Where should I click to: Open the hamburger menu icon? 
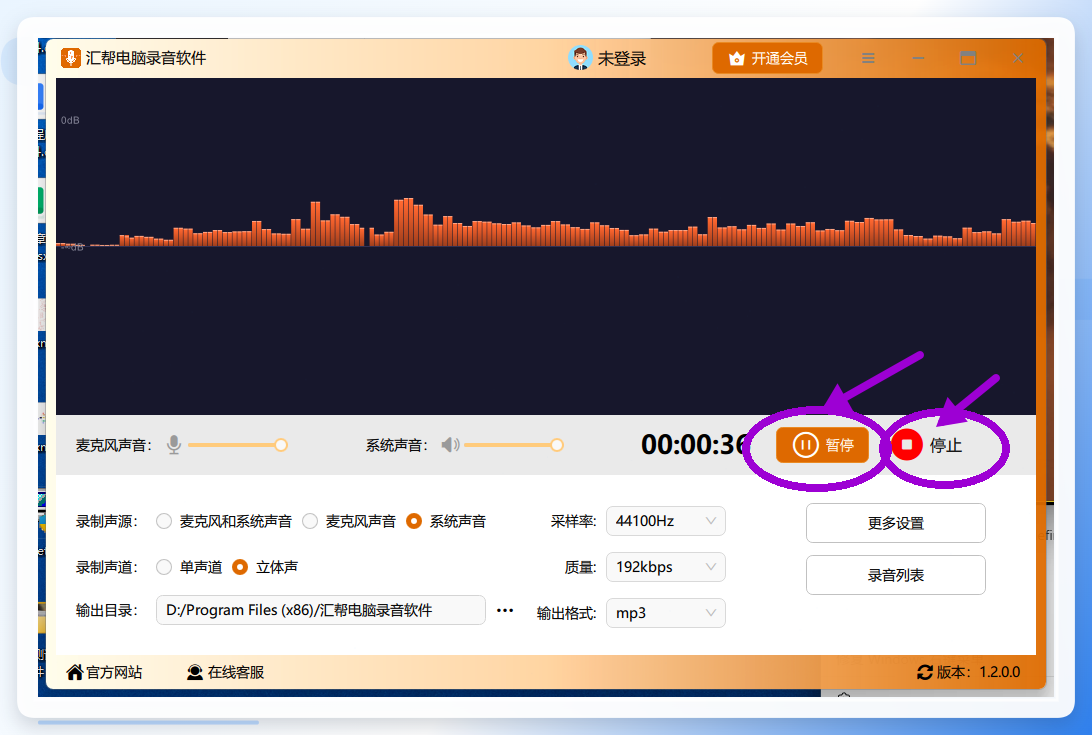(x=868, y=59)
